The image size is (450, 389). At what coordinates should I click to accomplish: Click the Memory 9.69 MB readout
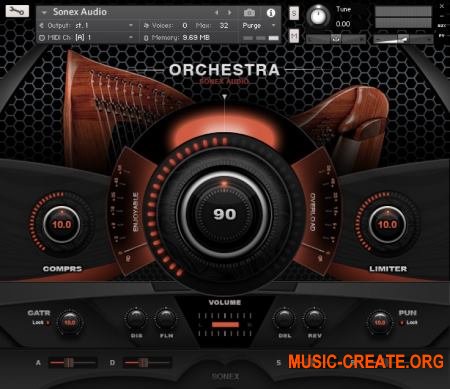click(196, 38)
